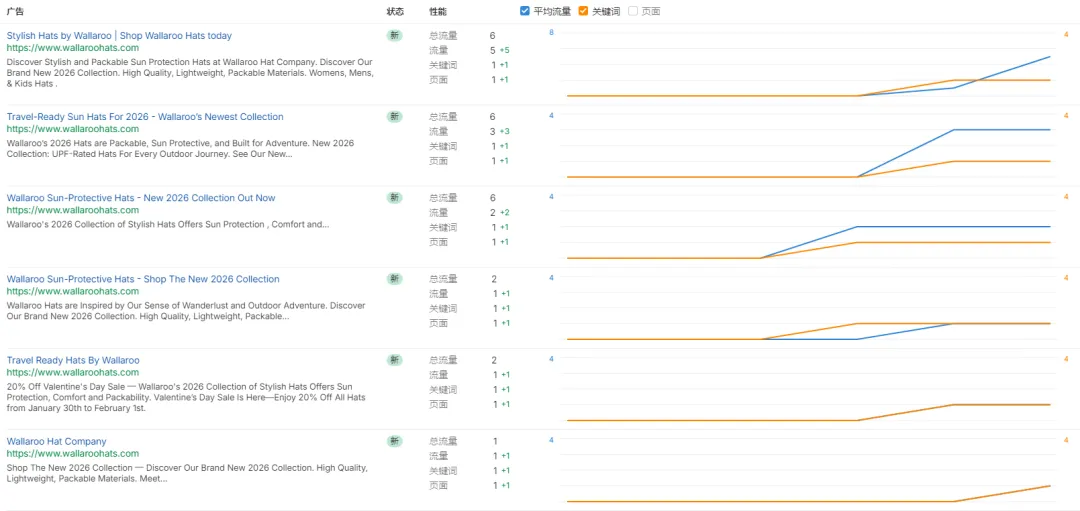The width and height of the screenshot is (1080, 511).
Task: Open the "Wallaroo Hat Company" ad title
Action: pos(56,441)
